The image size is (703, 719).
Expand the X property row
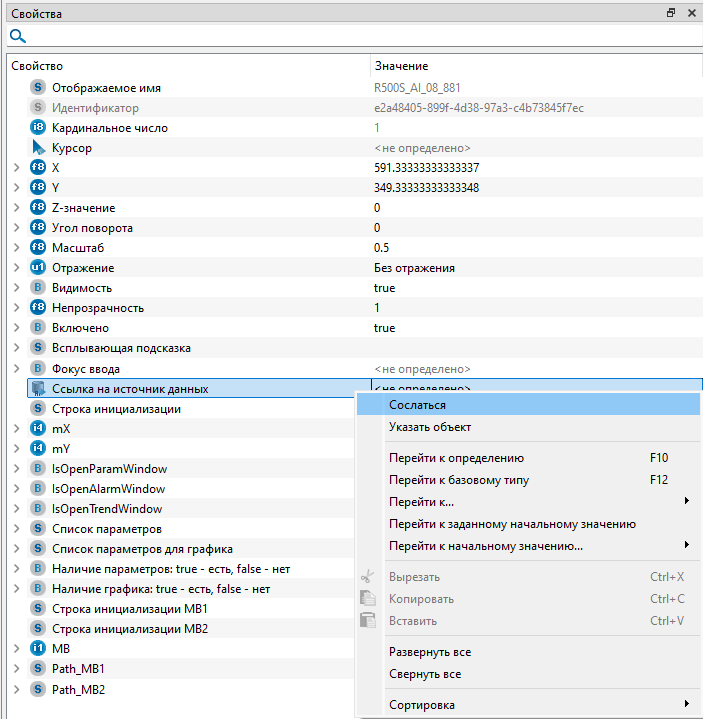pos(16,168)
